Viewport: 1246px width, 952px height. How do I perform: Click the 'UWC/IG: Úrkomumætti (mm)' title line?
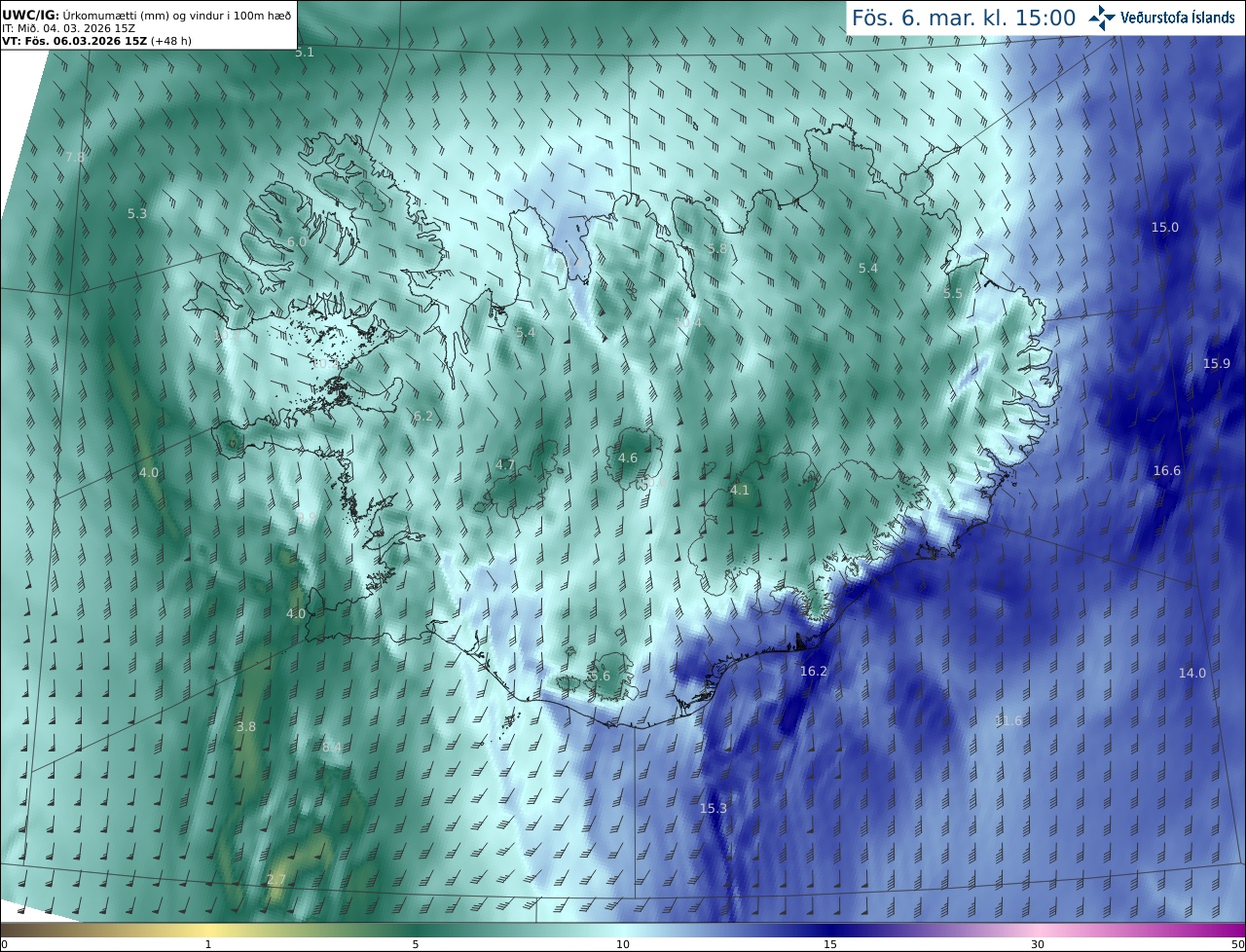[x=146, y=14]
